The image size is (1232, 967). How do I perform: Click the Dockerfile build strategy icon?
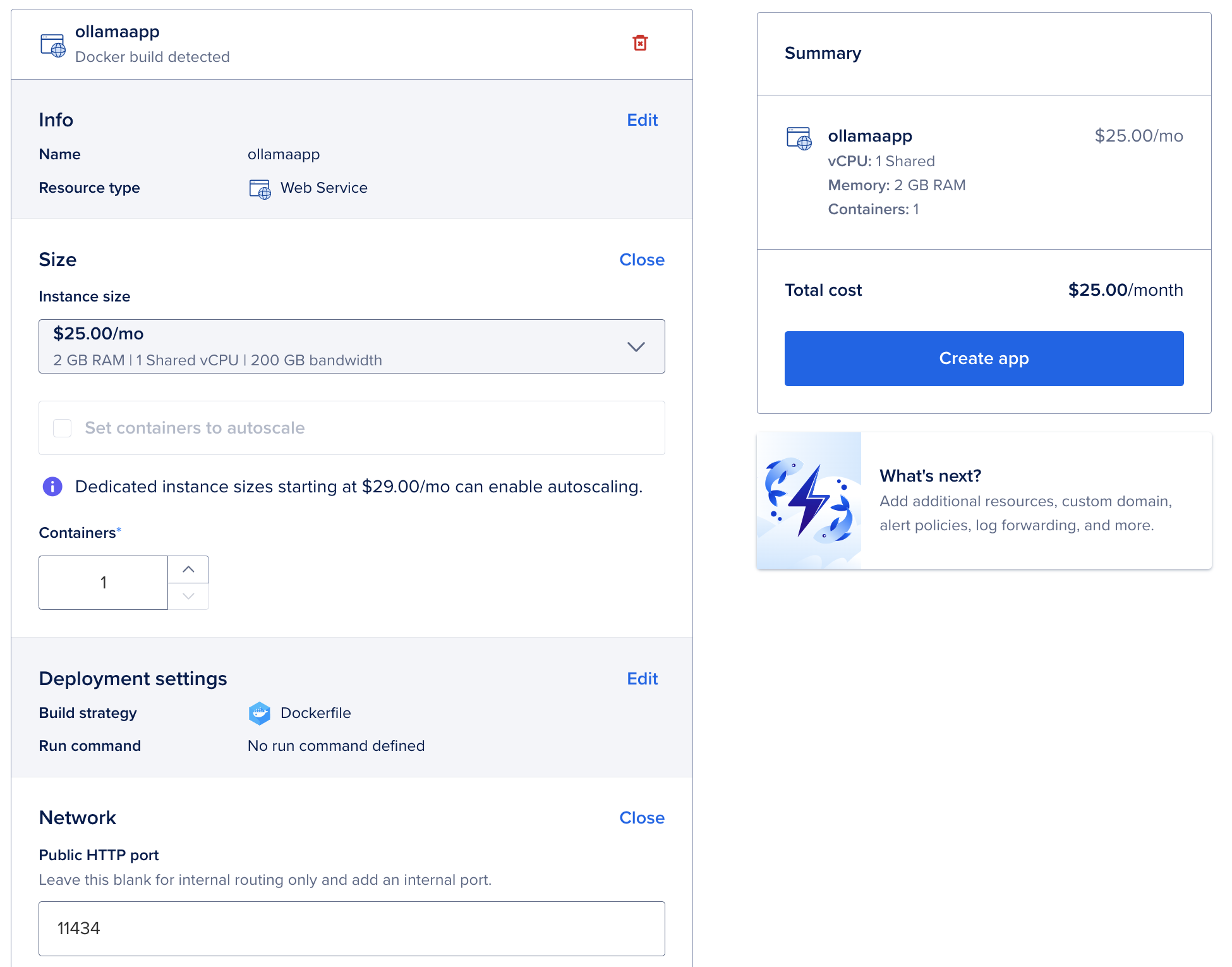coord(260,714)
